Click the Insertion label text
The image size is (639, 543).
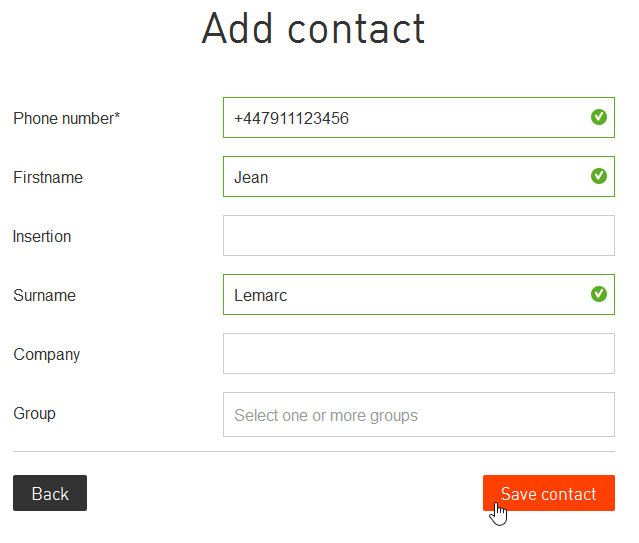tap(42, 236)
